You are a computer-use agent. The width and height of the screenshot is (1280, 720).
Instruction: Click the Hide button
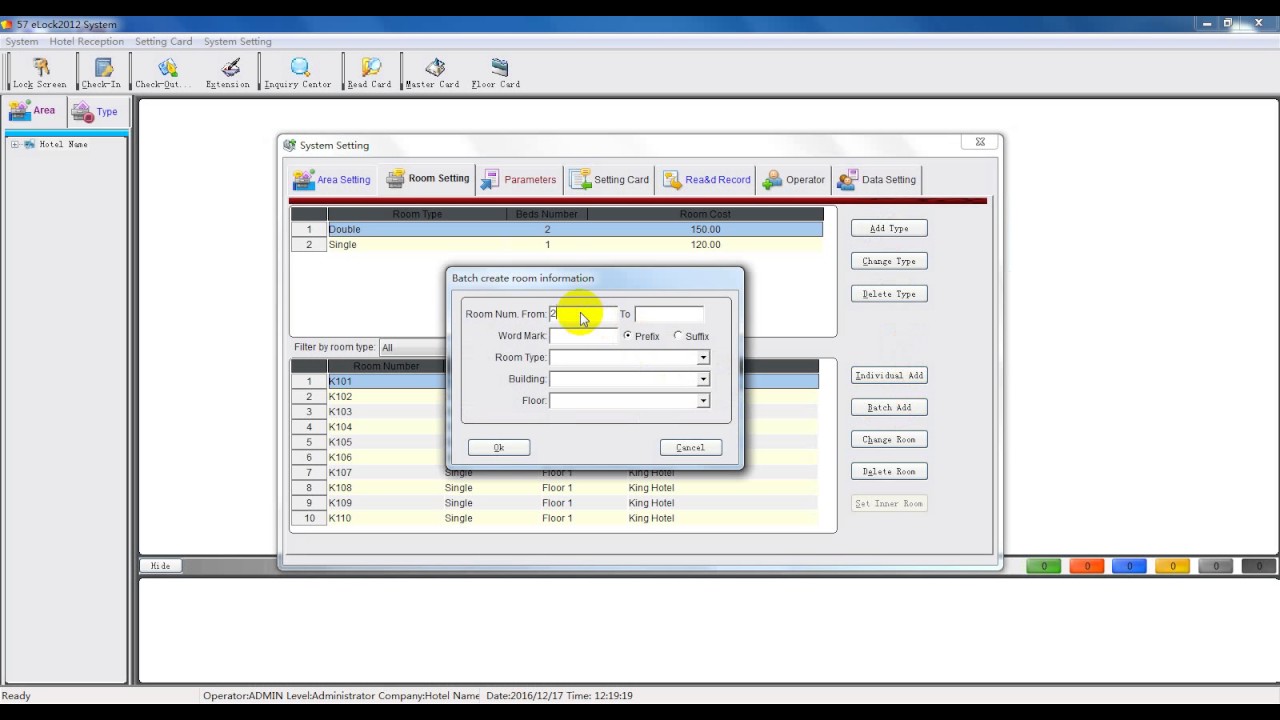point(160,566)
